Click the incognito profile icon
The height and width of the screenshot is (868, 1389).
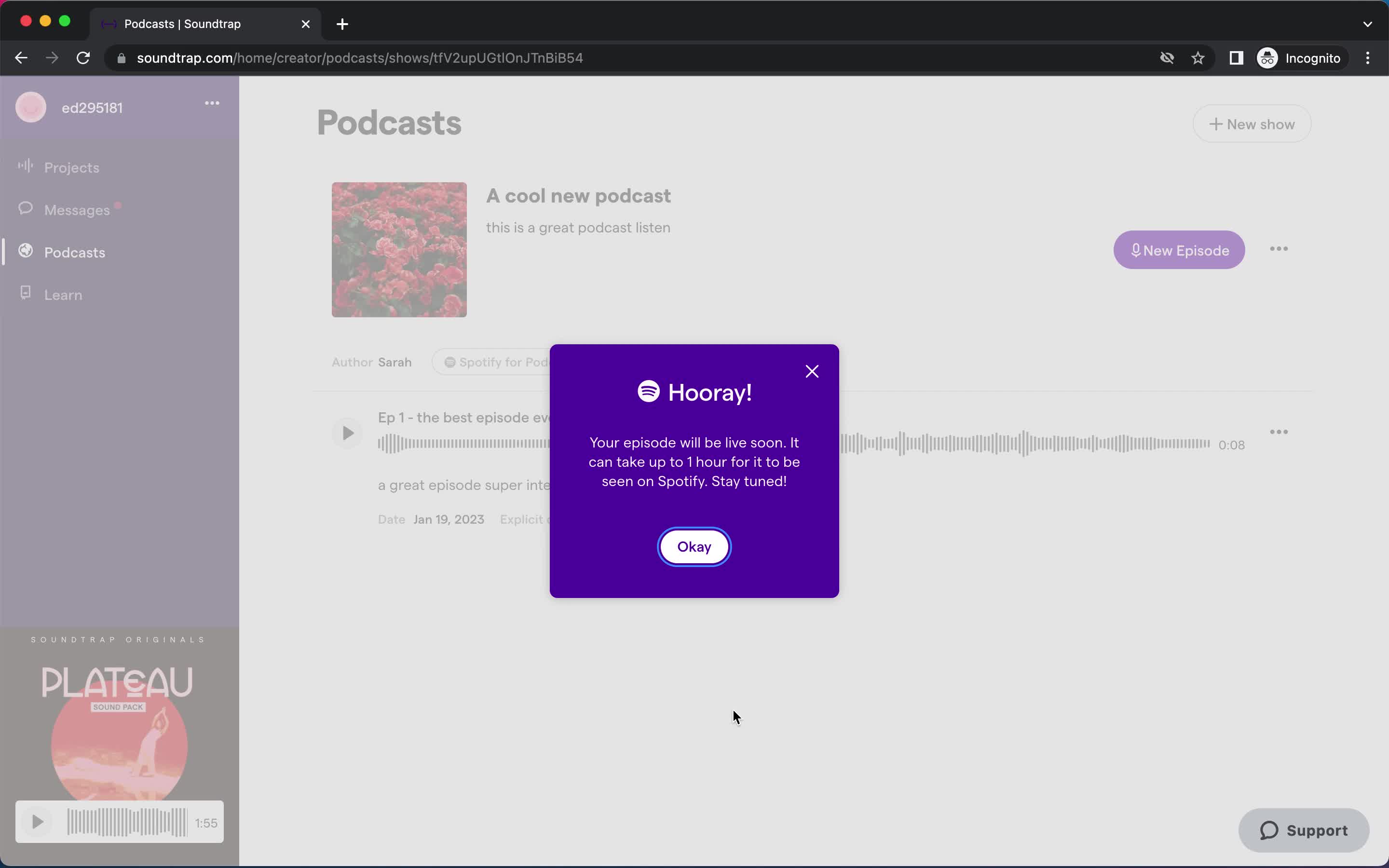tap(1267, 57)
